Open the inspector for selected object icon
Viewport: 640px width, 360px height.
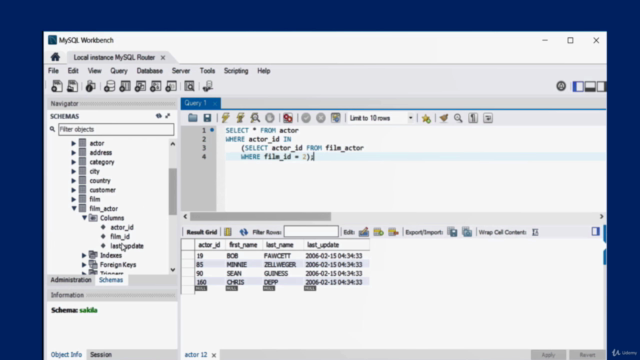[91, 86]
